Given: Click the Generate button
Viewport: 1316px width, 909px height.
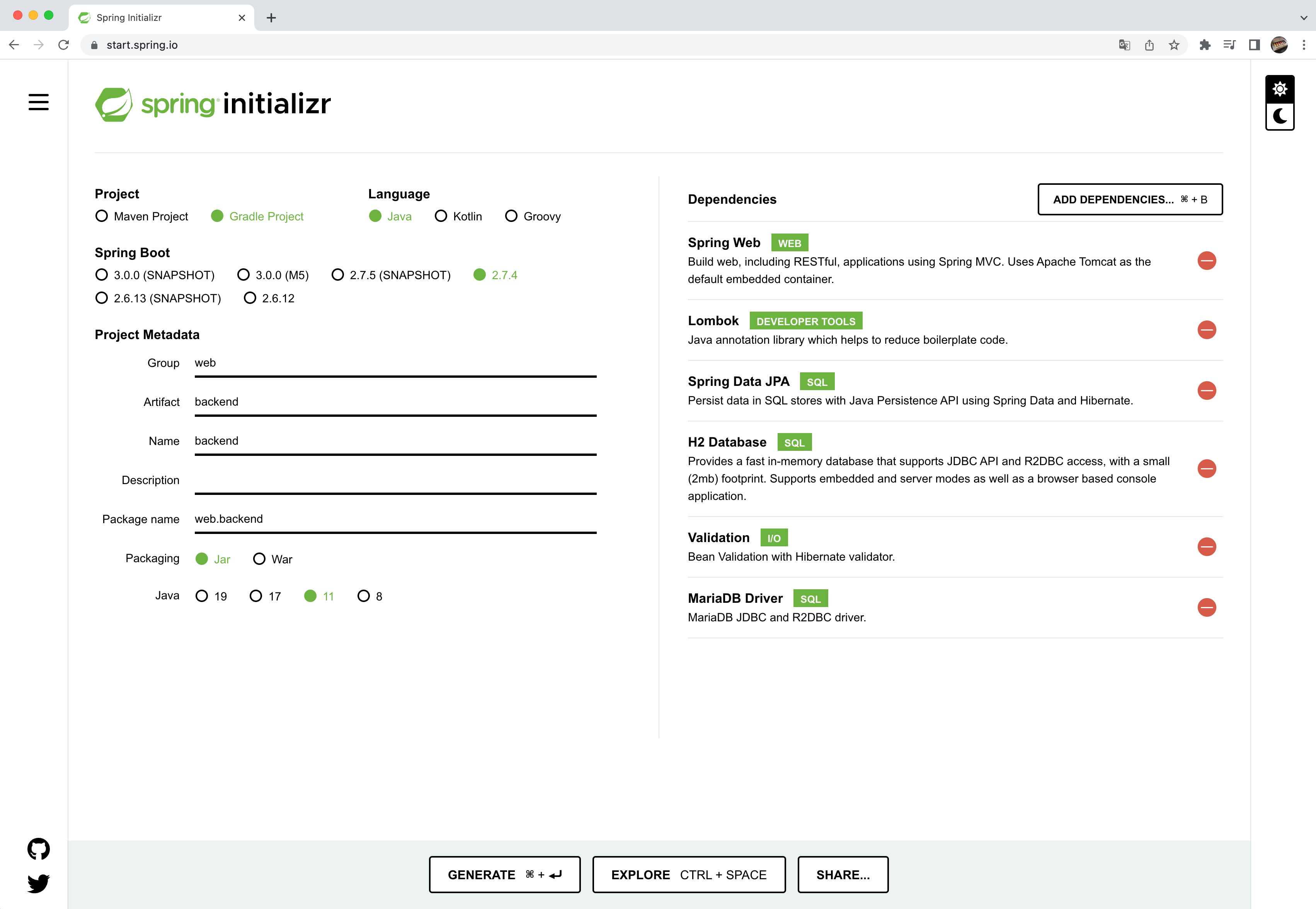Looking at the screenshot, I should [504, 874].
